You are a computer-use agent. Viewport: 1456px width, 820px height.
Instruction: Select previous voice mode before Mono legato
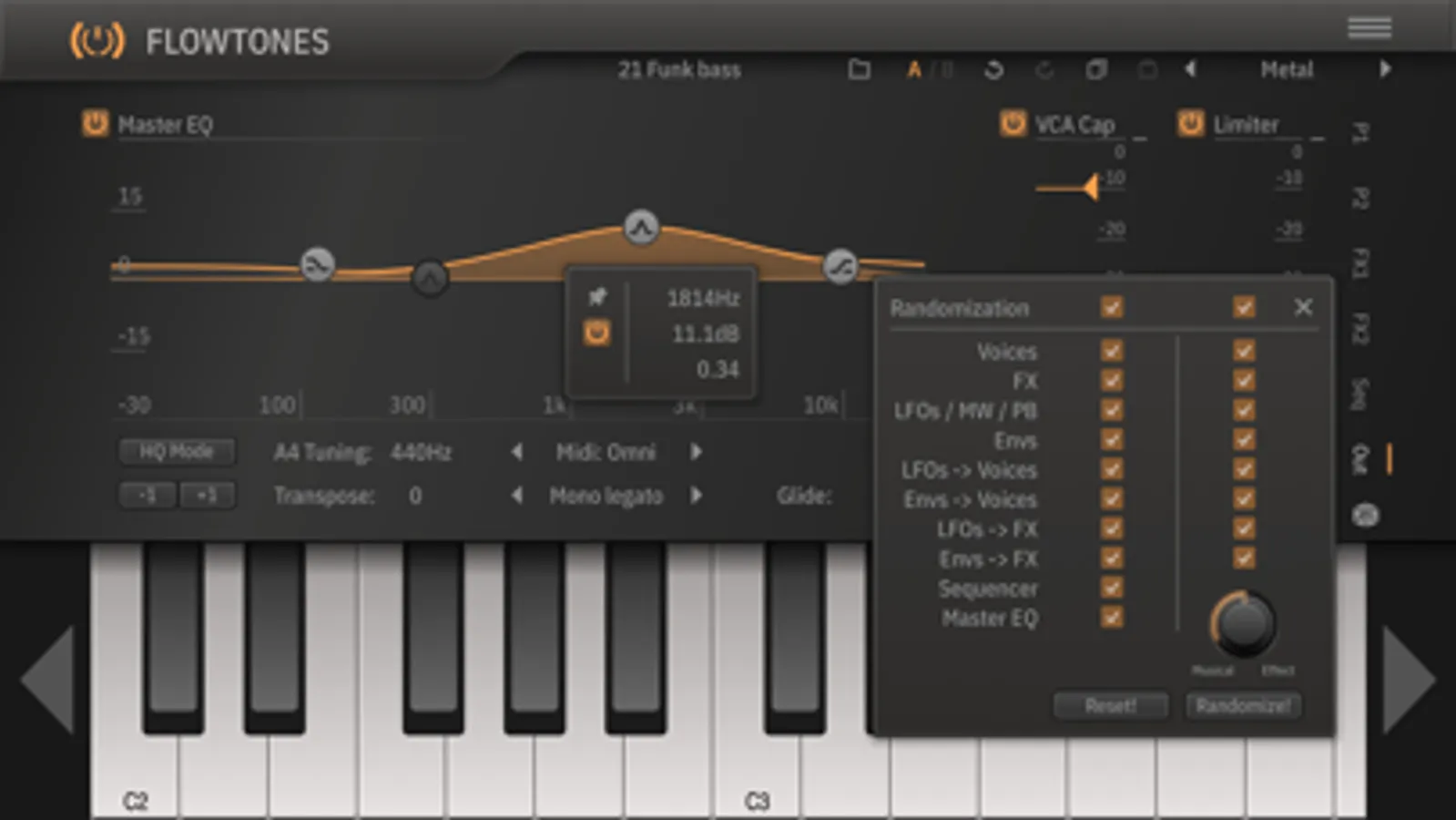click(x=516, y=496)
